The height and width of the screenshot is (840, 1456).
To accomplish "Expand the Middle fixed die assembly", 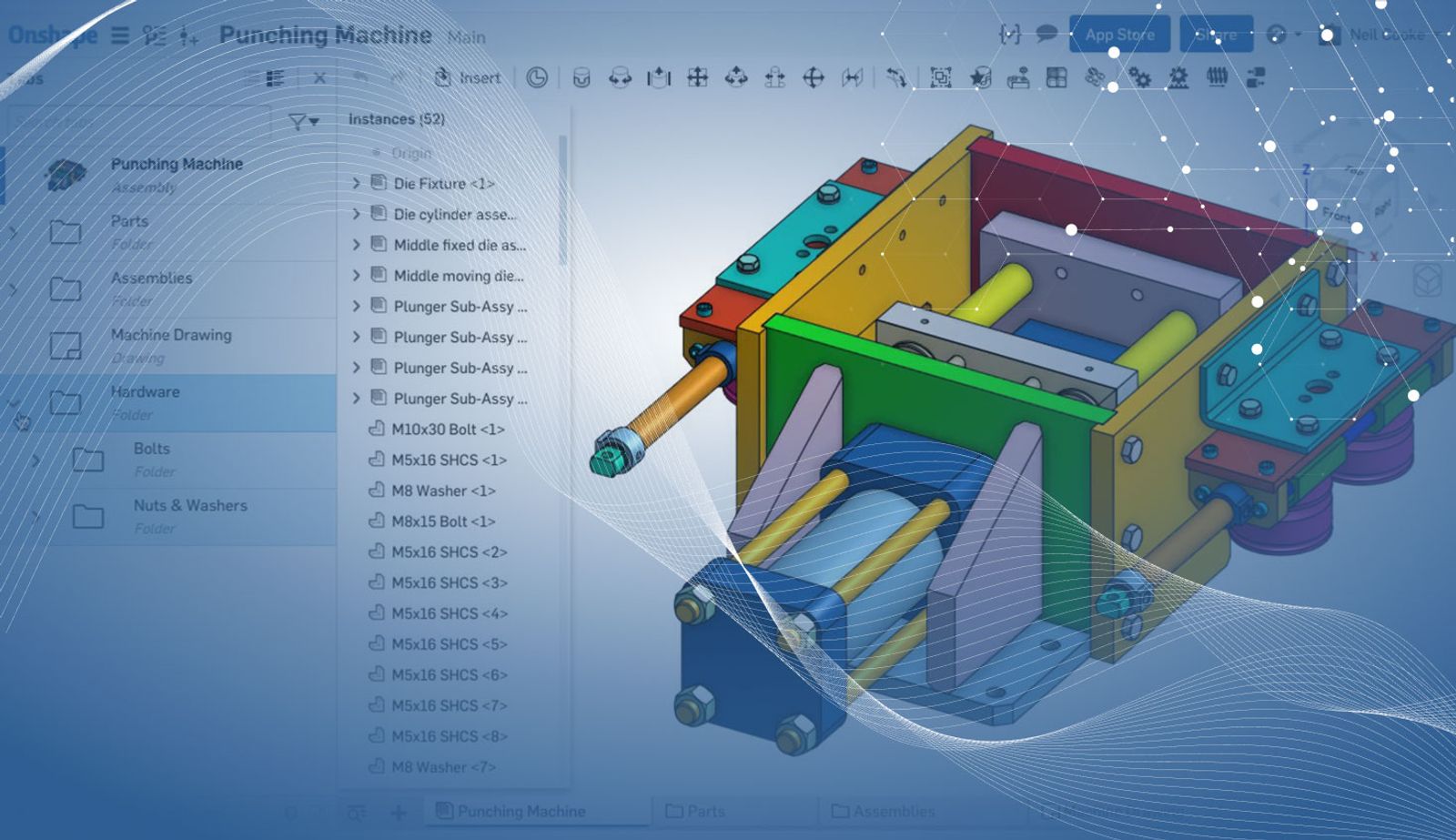I will point(357,245).
